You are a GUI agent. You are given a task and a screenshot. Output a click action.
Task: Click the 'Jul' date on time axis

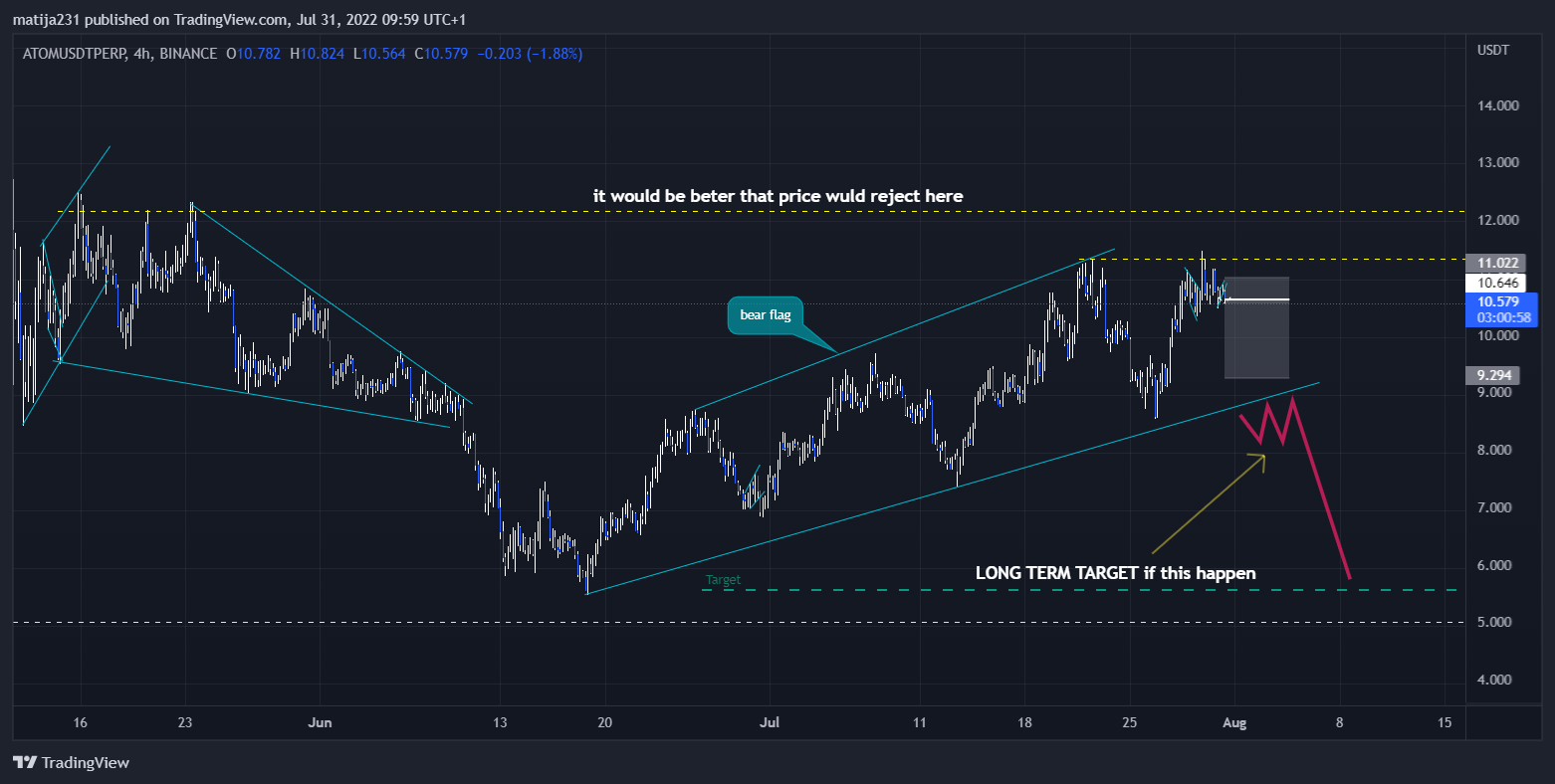pyautogui.click(x=769, y=722)
